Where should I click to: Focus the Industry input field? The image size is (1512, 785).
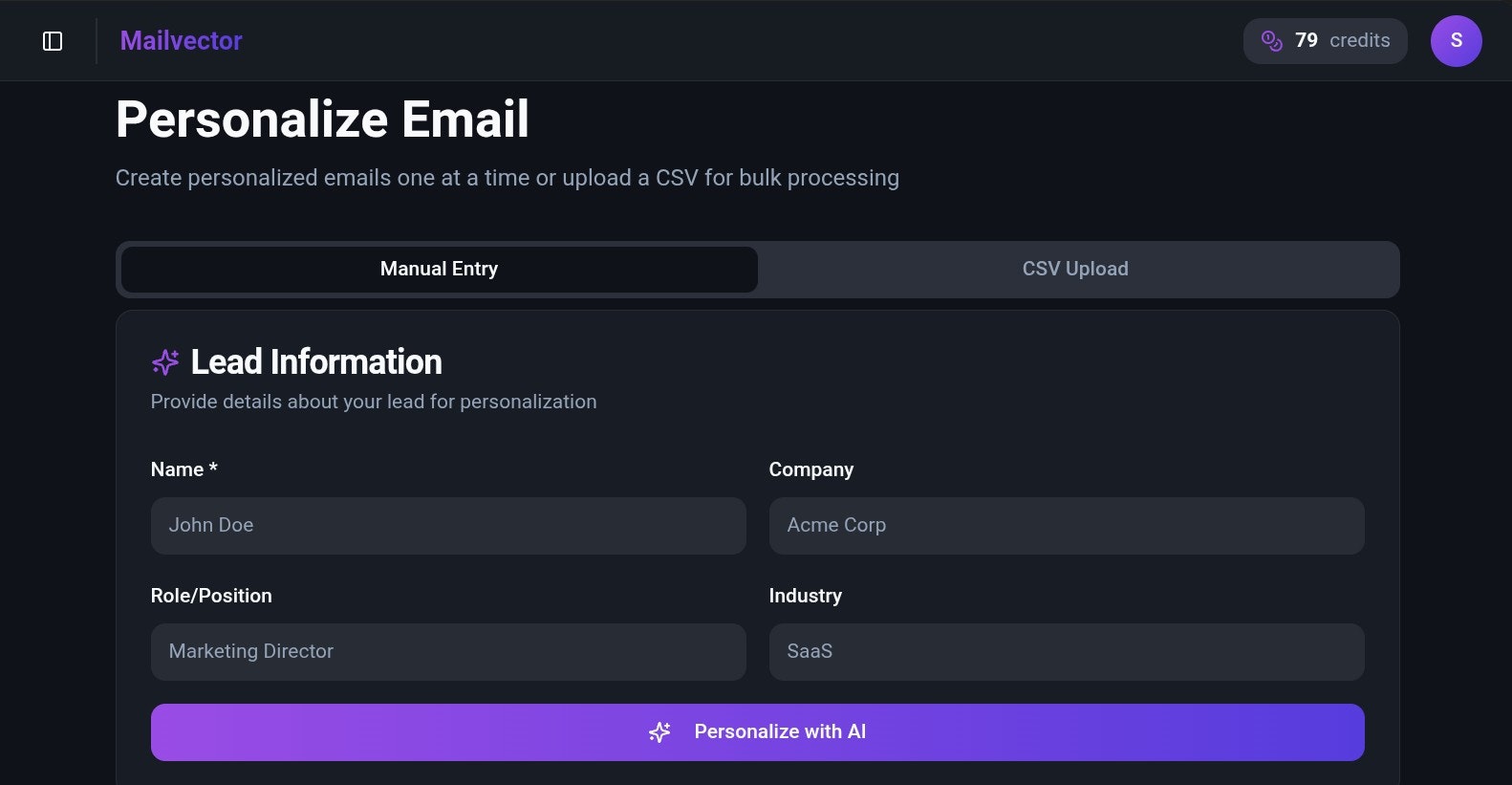pyautogui.click(x=1067, y=652)
